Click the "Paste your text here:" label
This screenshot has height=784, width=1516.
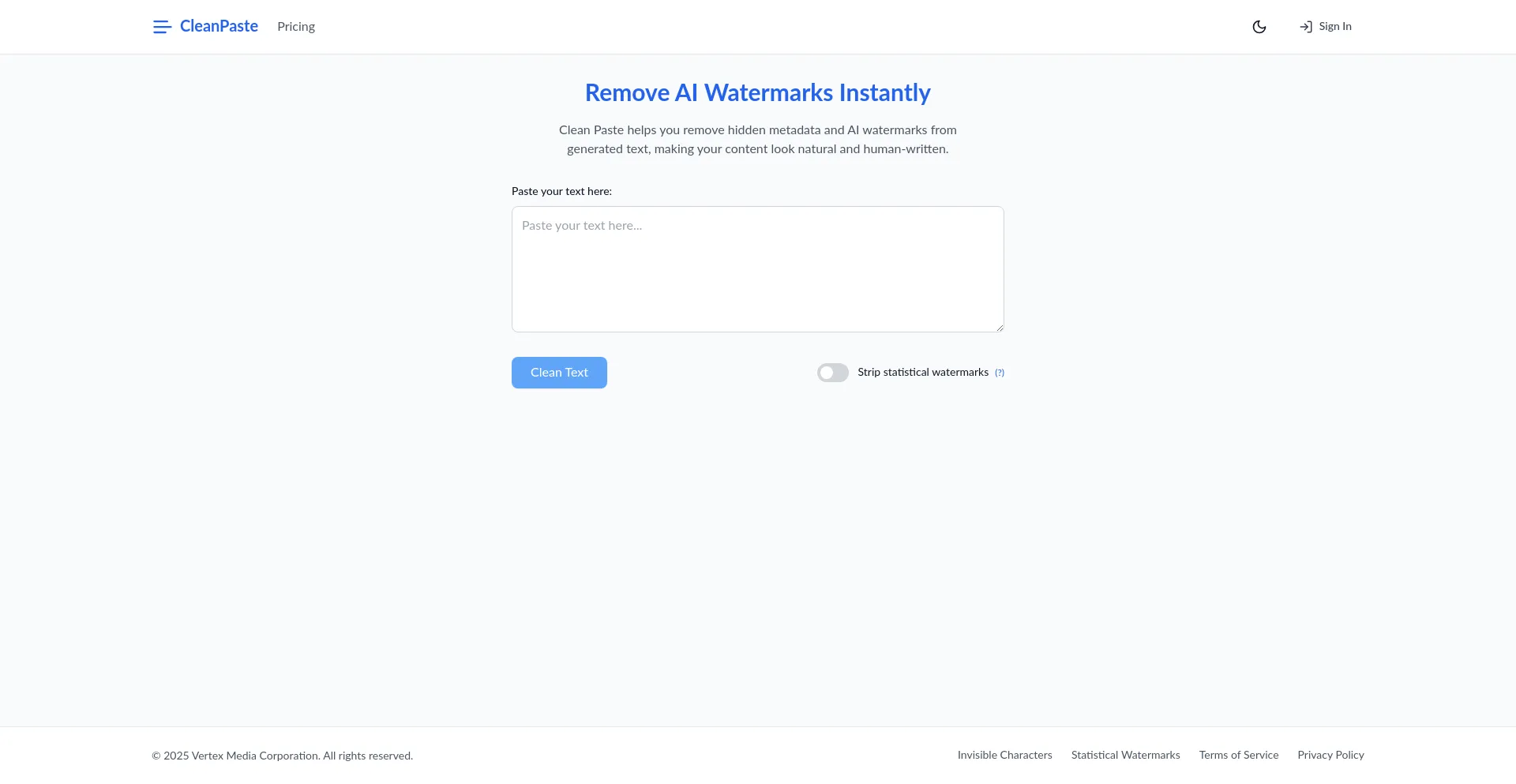pyautogui.click(x=561, y=192)
